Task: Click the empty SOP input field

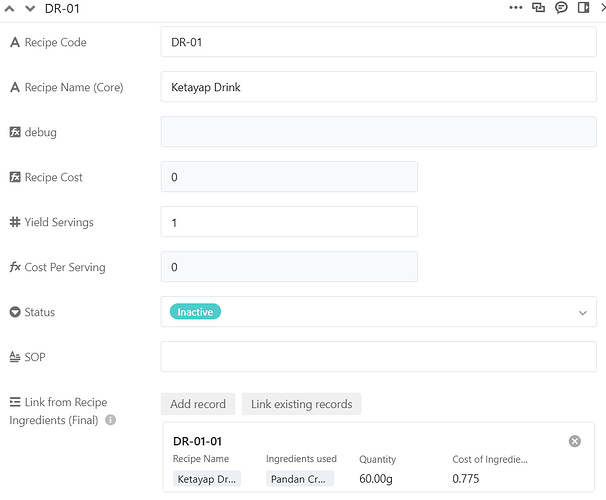Action: point(378,357)
